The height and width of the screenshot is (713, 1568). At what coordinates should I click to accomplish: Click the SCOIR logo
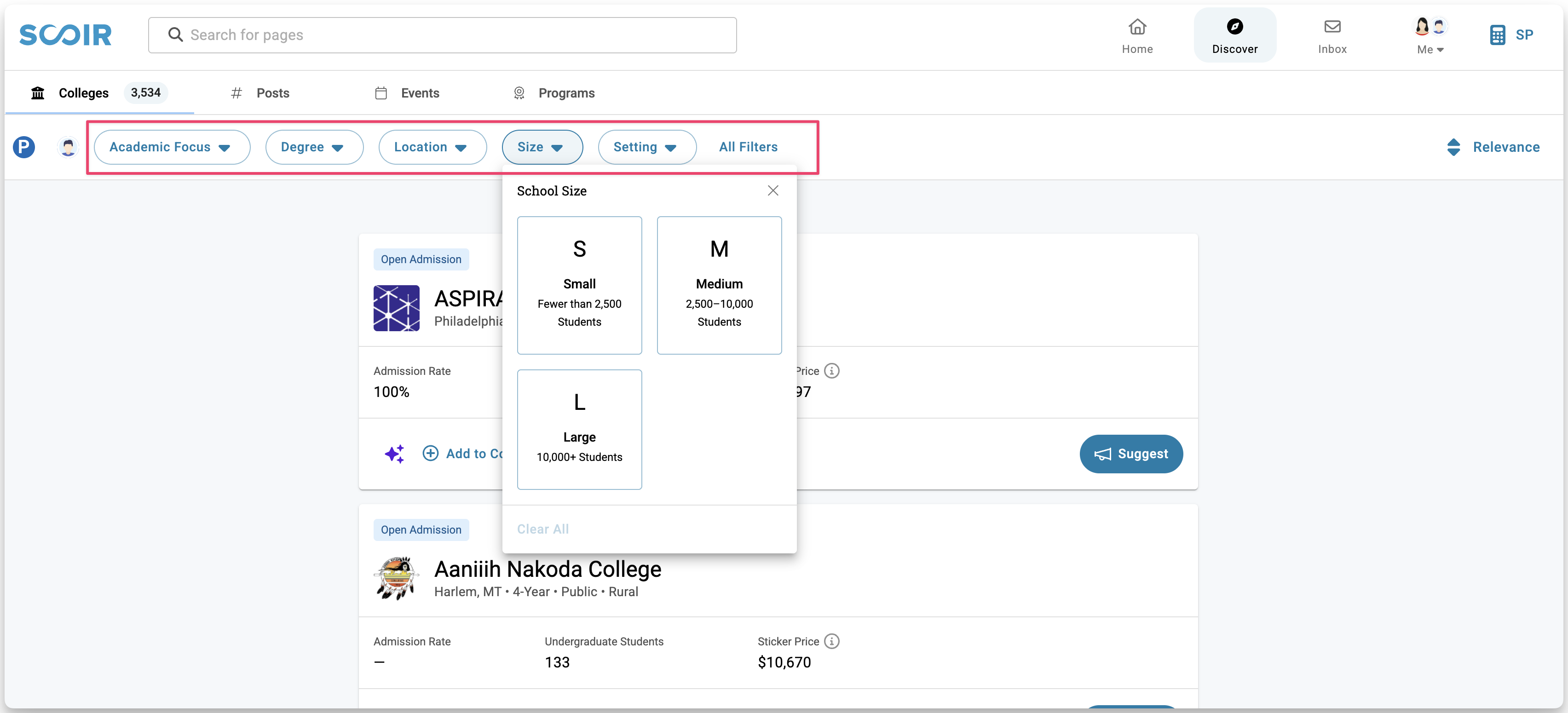[65, 34]
